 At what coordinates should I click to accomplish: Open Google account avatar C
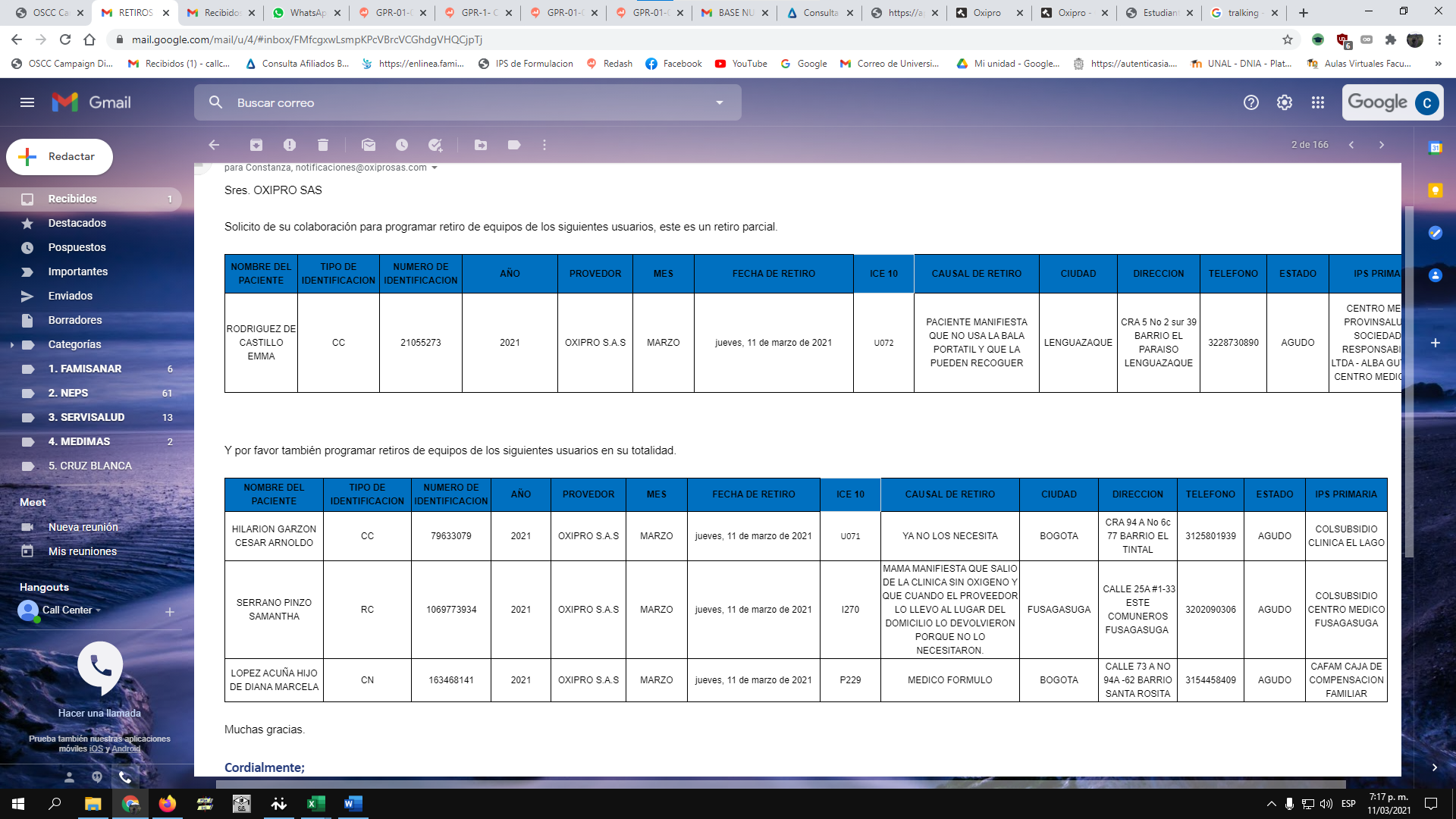[1427, 102]
